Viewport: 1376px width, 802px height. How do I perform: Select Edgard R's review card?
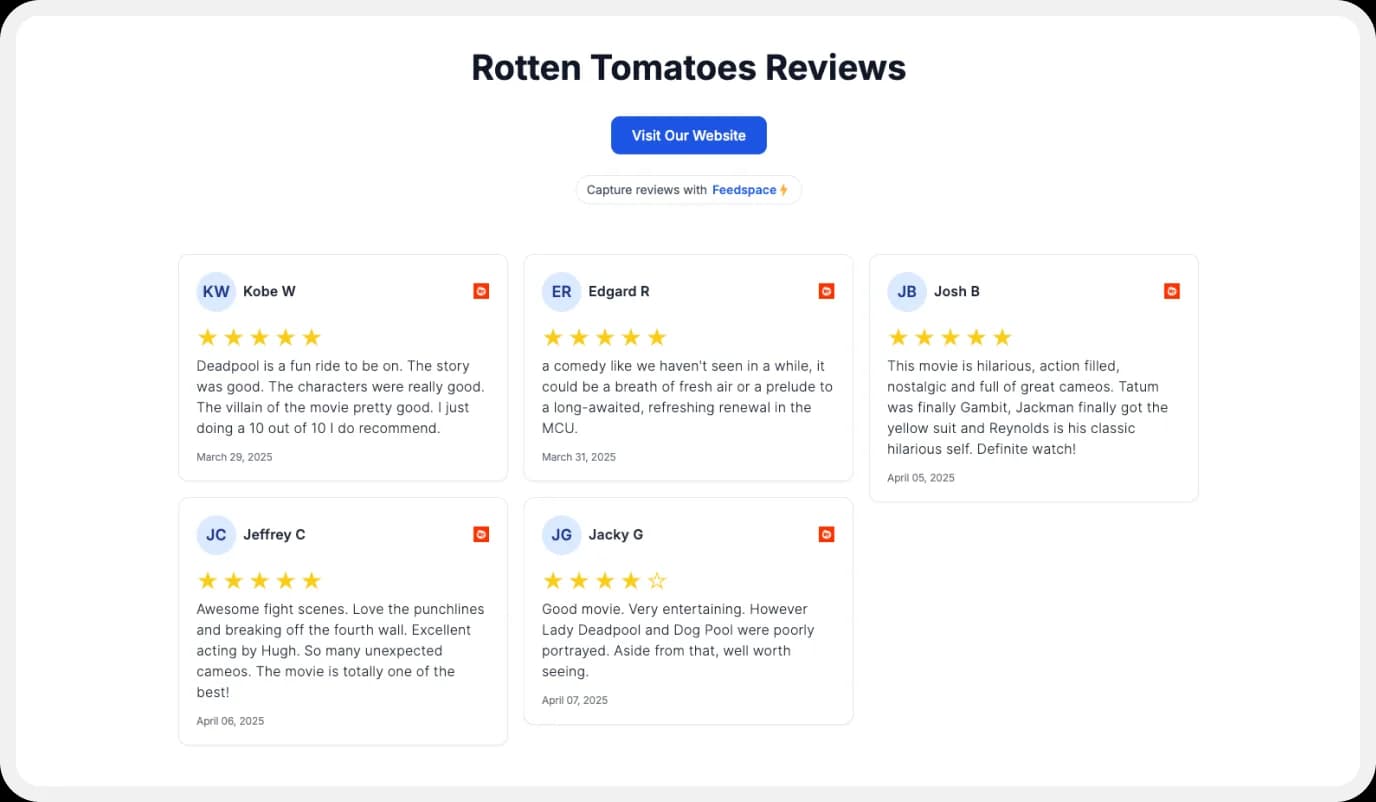point(688,368)
